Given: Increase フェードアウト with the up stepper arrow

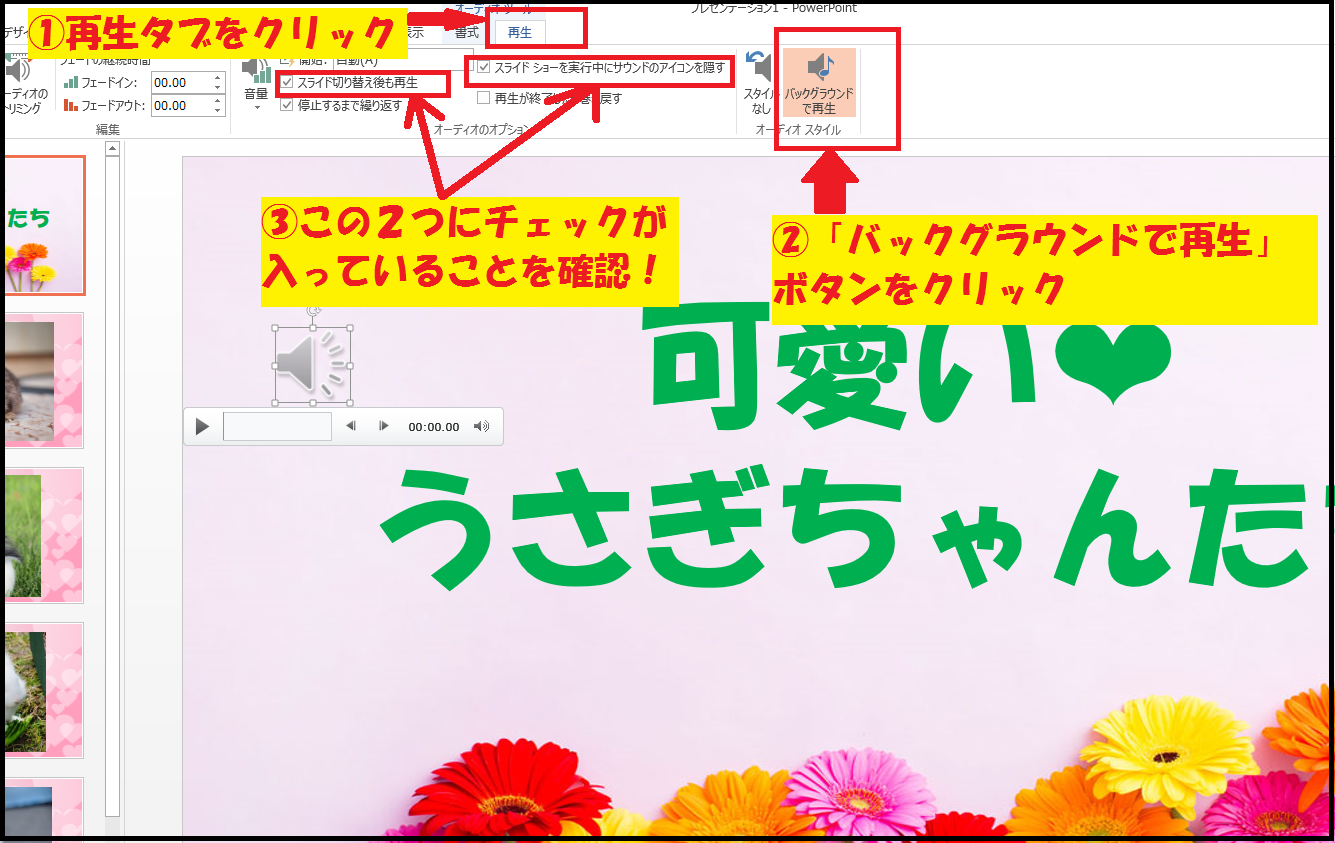Looking at the screenshot, I should [218, 100].
